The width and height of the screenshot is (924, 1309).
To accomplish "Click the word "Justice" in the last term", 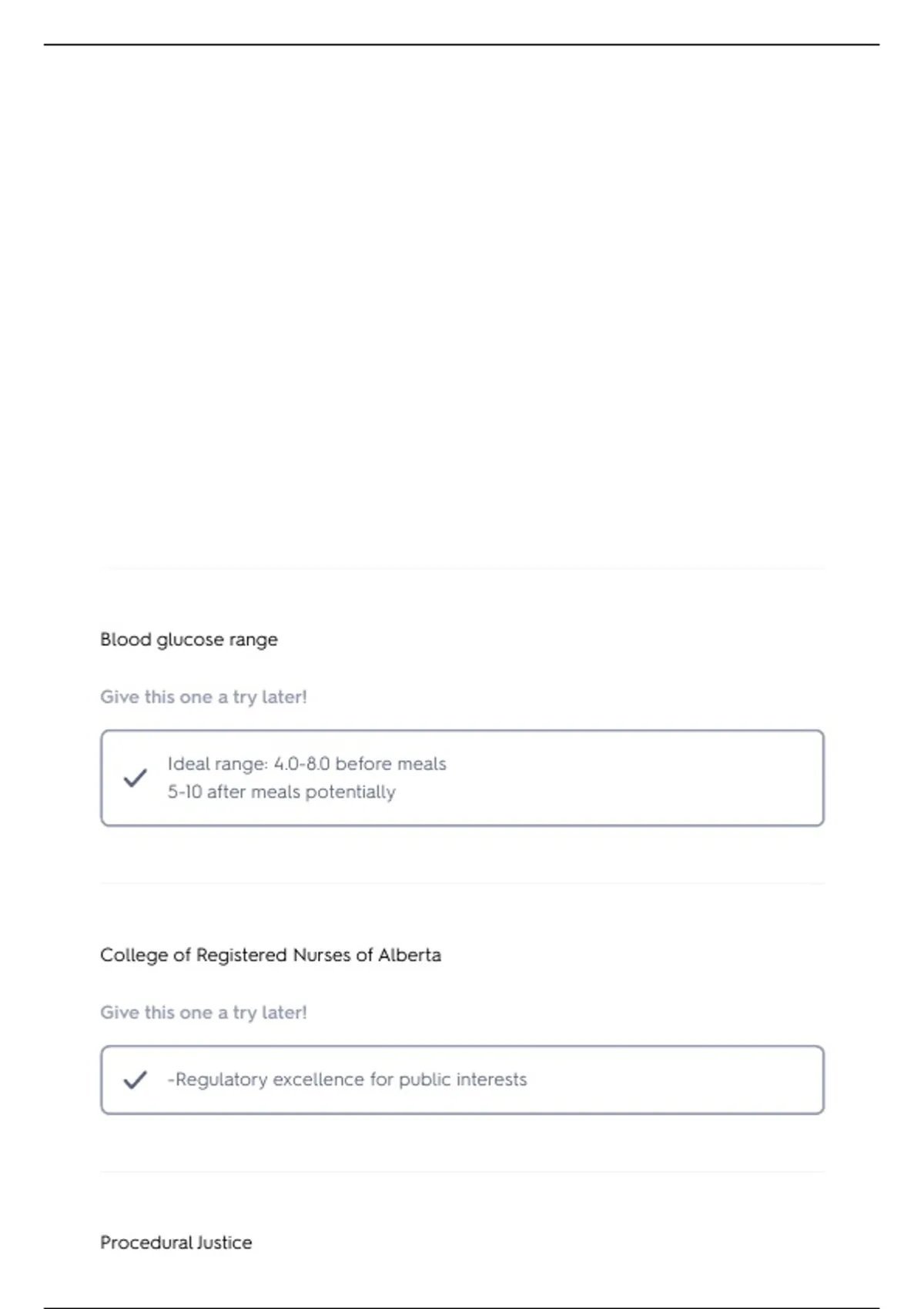I will [x=224, y=1242].
